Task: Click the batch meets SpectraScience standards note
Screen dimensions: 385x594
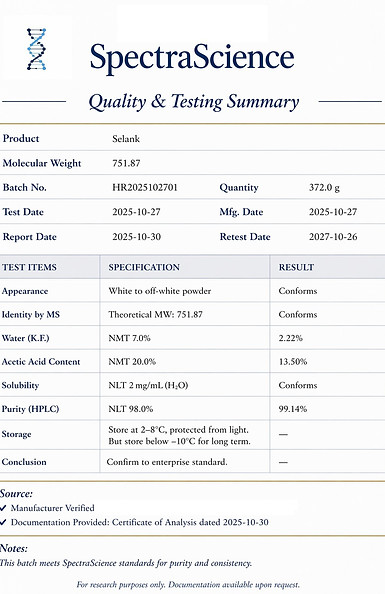Action: 126,563
